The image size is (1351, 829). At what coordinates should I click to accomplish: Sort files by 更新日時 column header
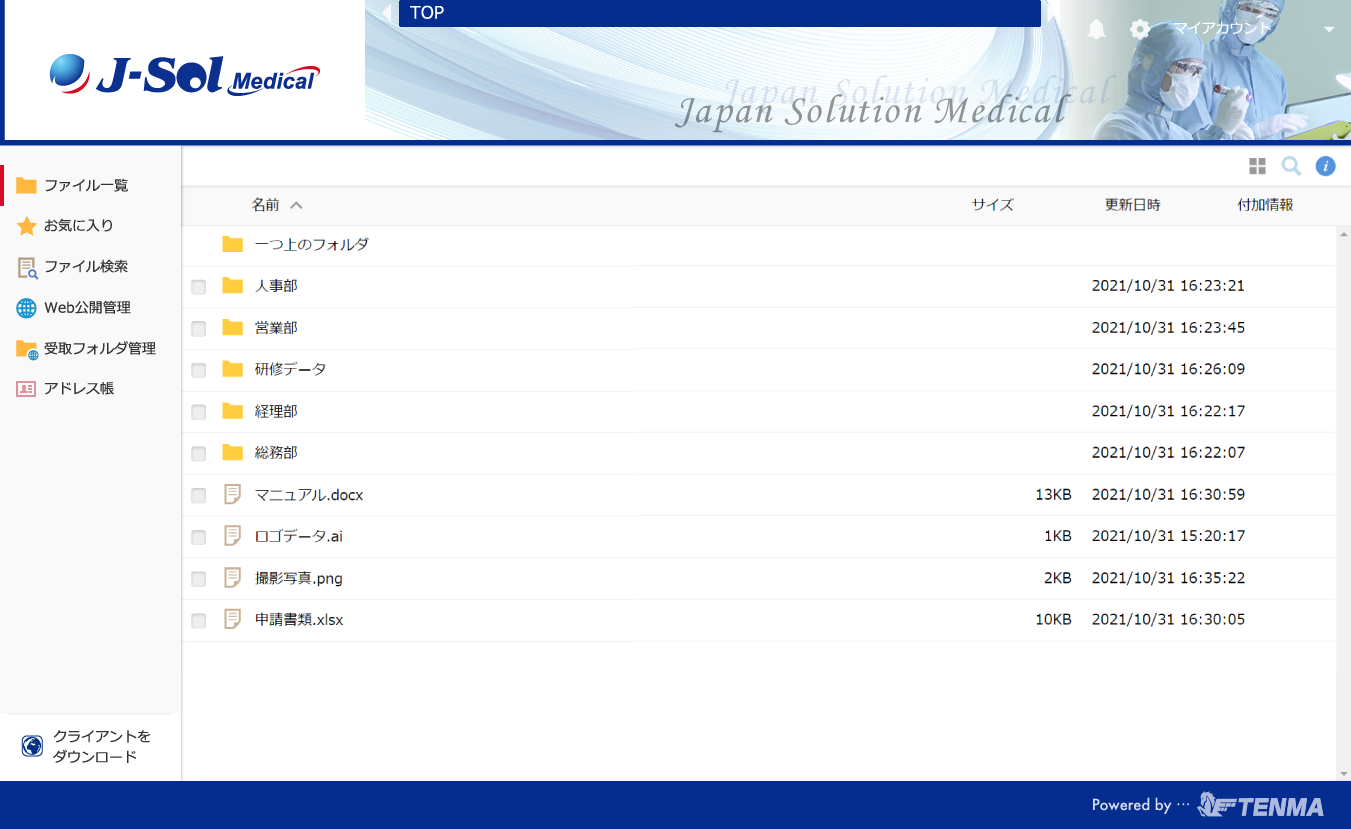[x=1132, y=205]
